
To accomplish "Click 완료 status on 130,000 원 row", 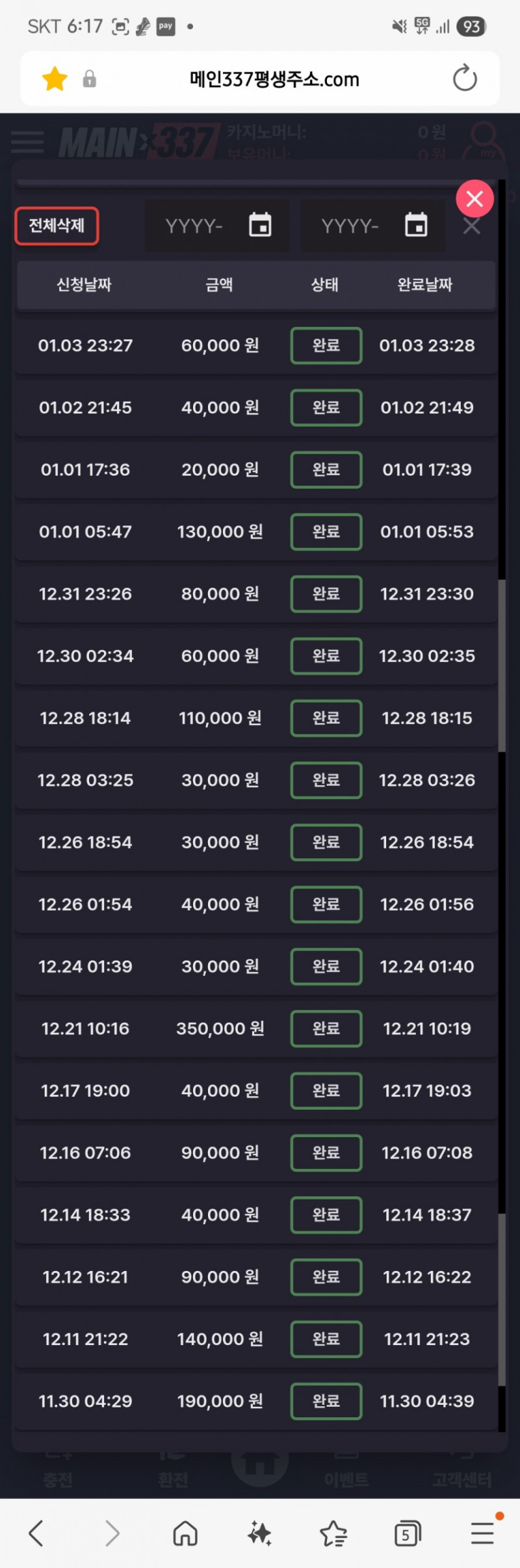I will pos(326,532).
